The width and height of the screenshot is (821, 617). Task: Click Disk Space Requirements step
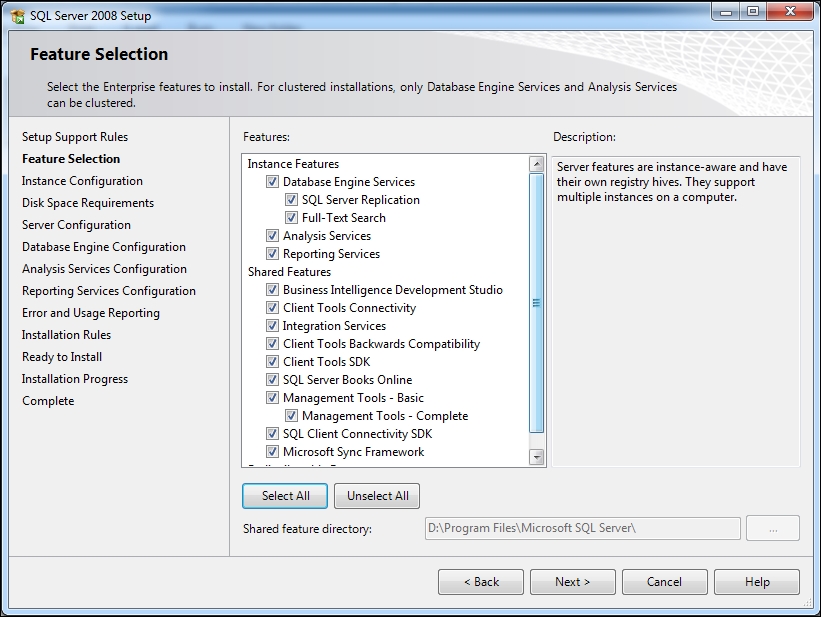tap(88, 203)
